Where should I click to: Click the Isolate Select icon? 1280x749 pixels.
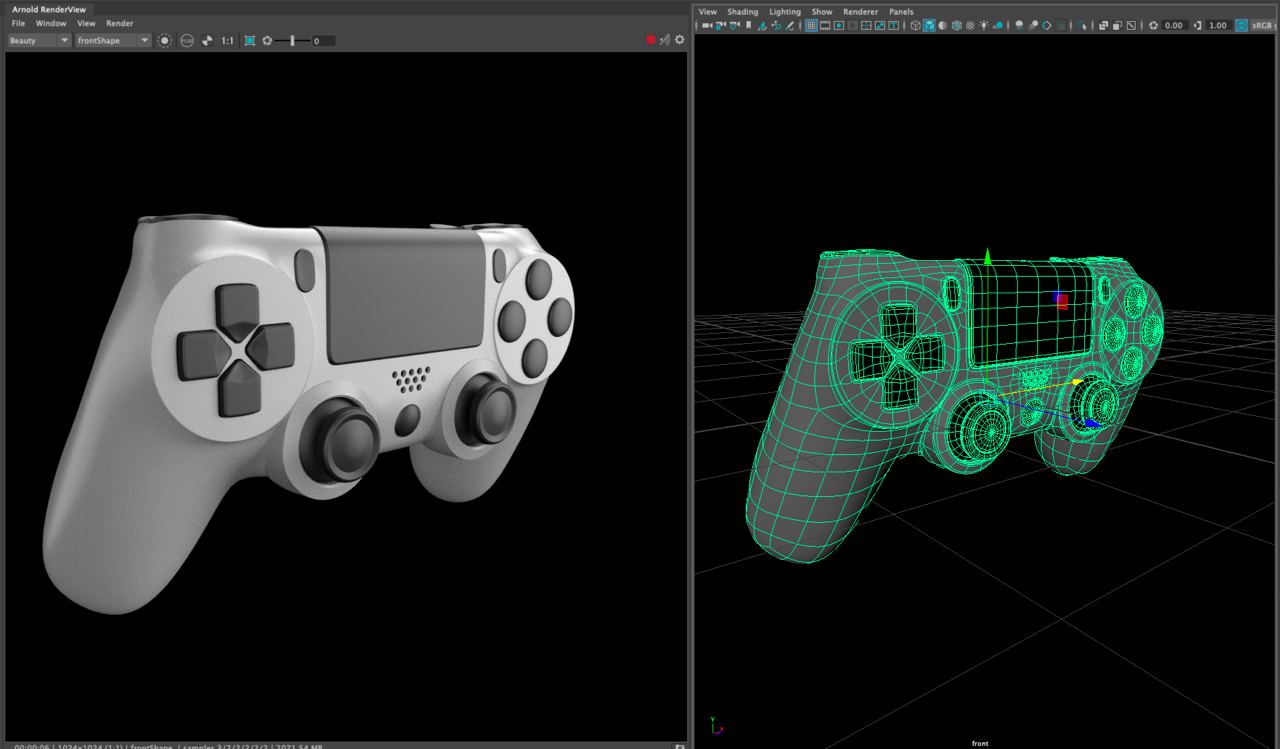pos(1082,25)
